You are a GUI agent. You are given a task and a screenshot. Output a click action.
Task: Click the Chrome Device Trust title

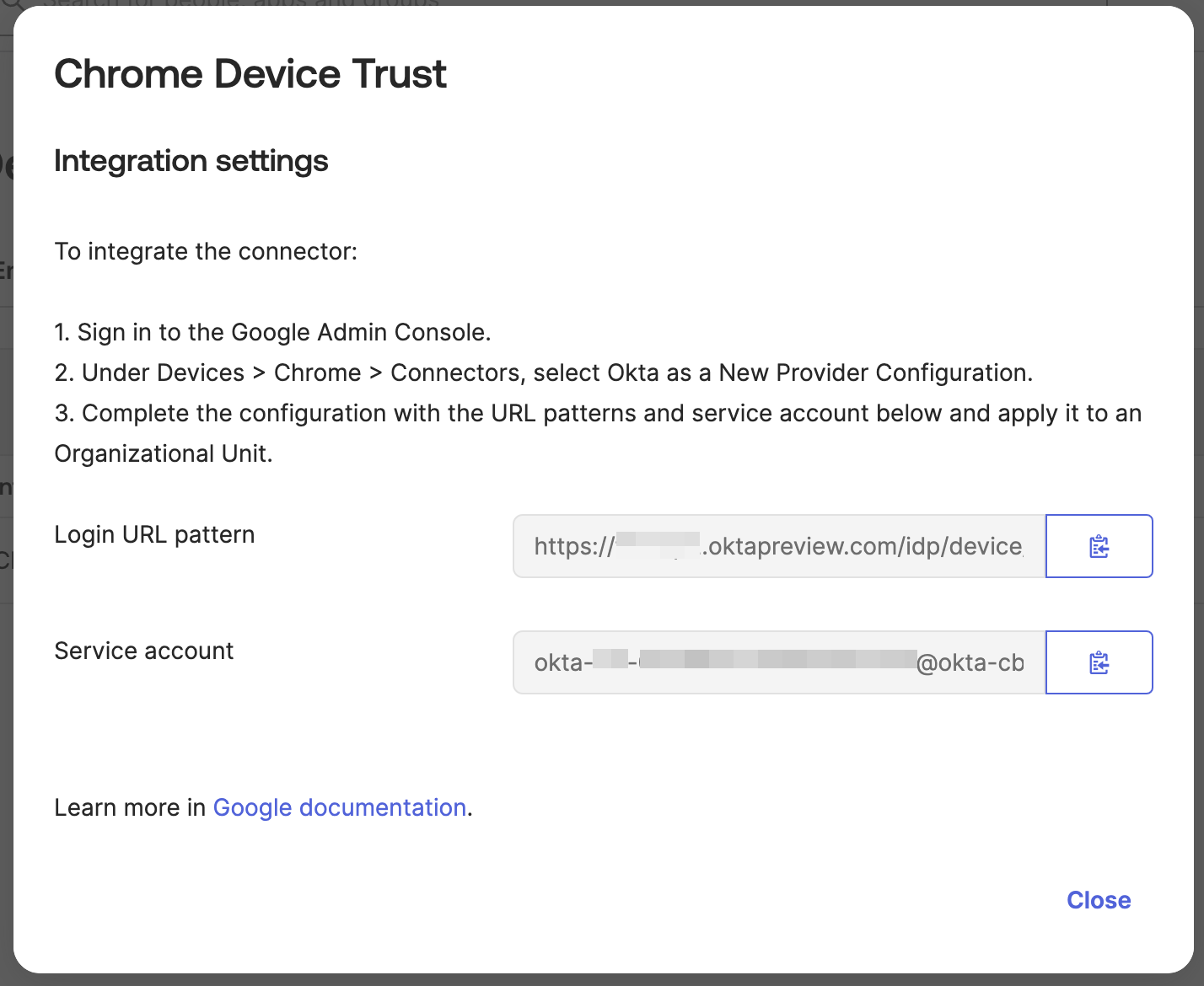click(250, 74)
